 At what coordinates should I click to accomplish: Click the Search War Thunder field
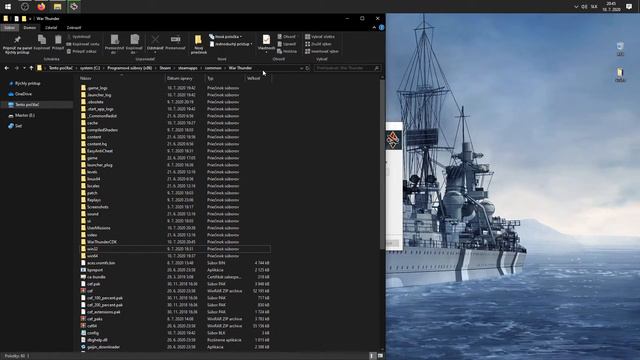348,68
